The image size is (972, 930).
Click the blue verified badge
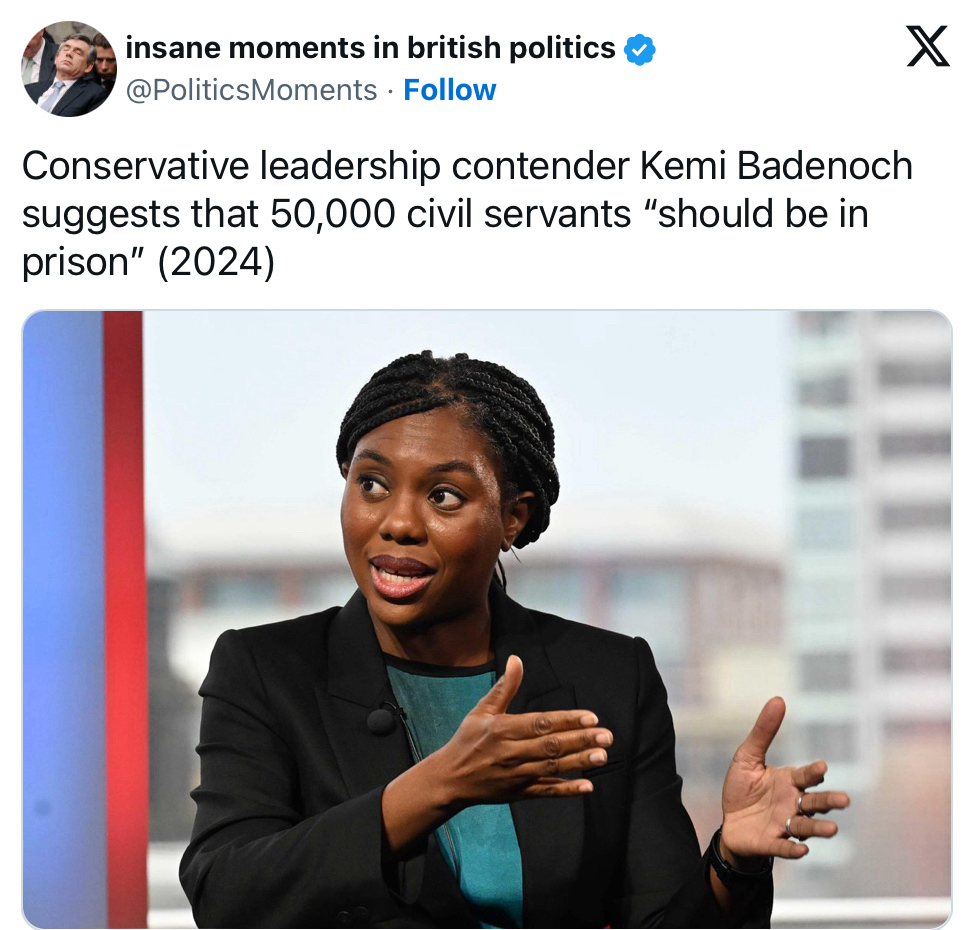[640, 48]
